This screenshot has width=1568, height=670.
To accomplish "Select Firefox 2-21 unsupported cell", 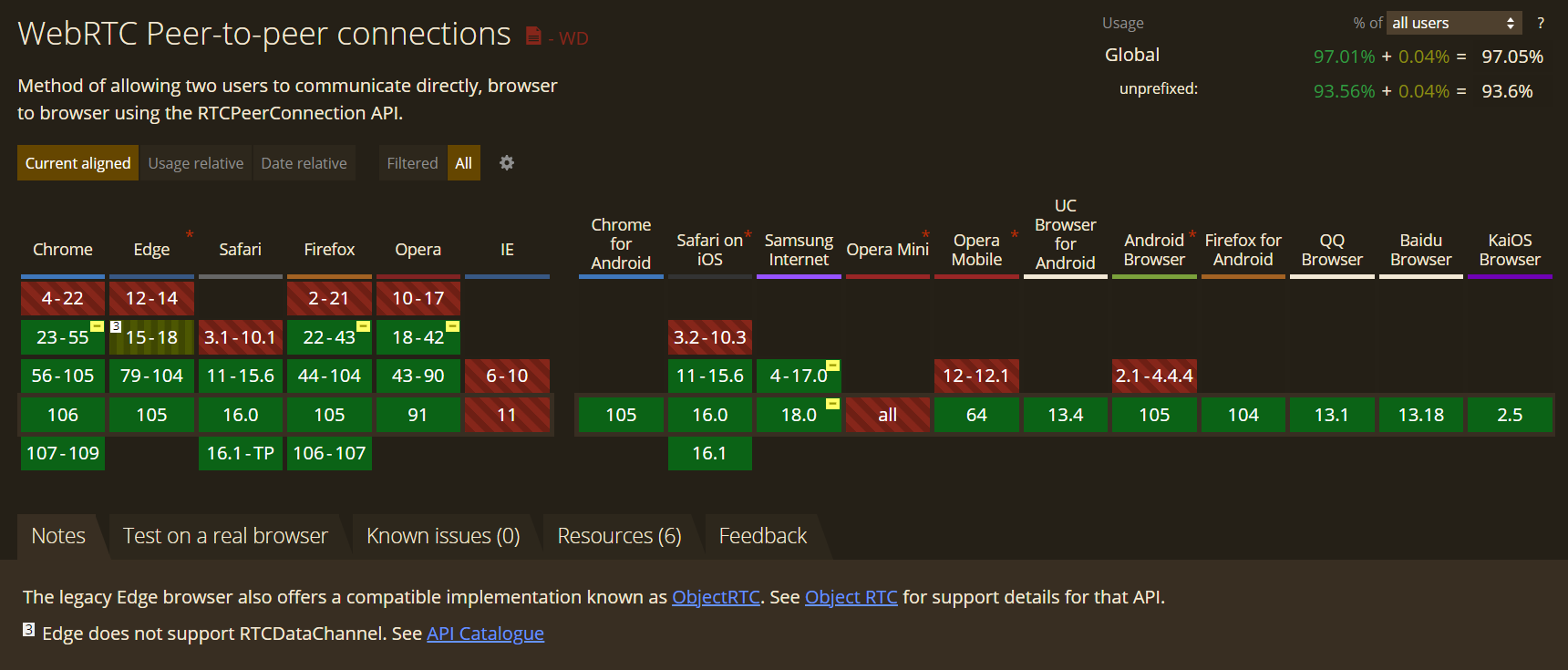I will click(329, 298).
